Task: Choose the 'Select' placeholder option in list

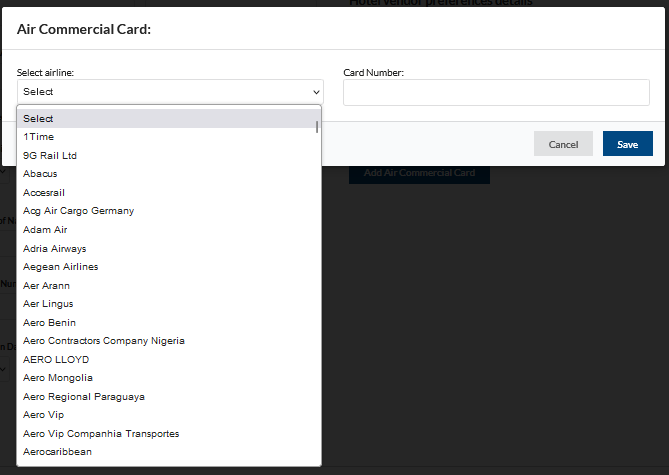Action: point(169,119)
